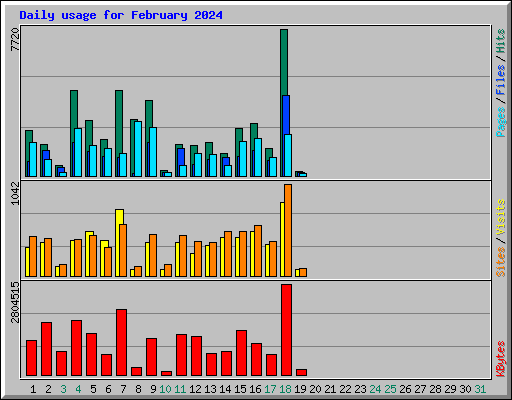512x400 pixels.
Task: Click day 26 on the date axis
Action: click(405, 389)
